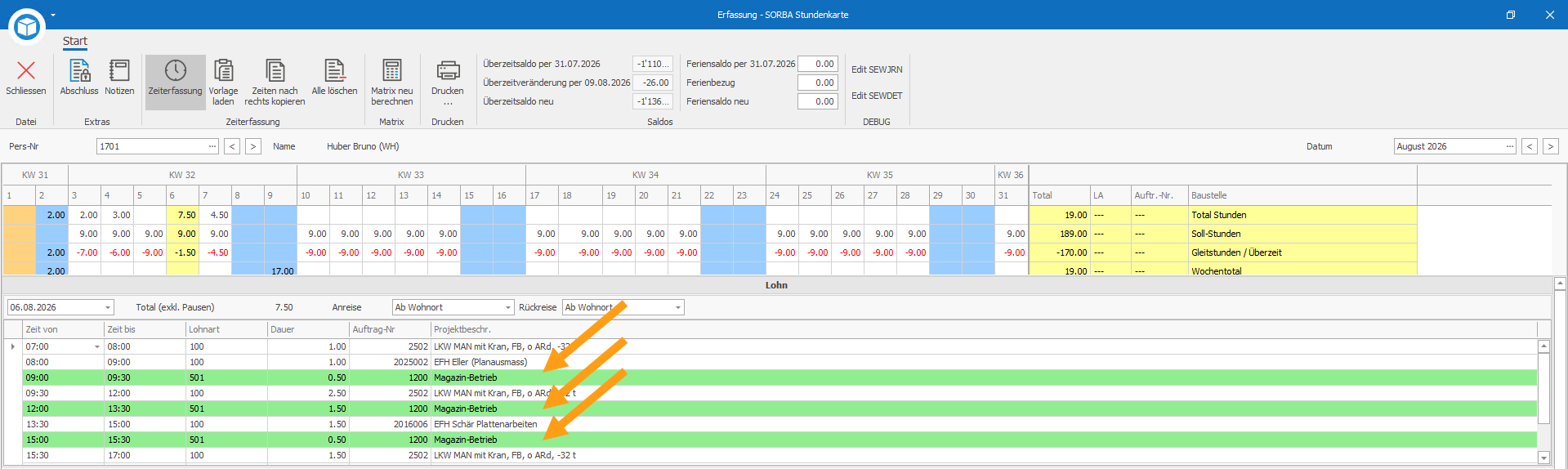Click the Überzeitsaldo per 31.07.2026 field

653,64
